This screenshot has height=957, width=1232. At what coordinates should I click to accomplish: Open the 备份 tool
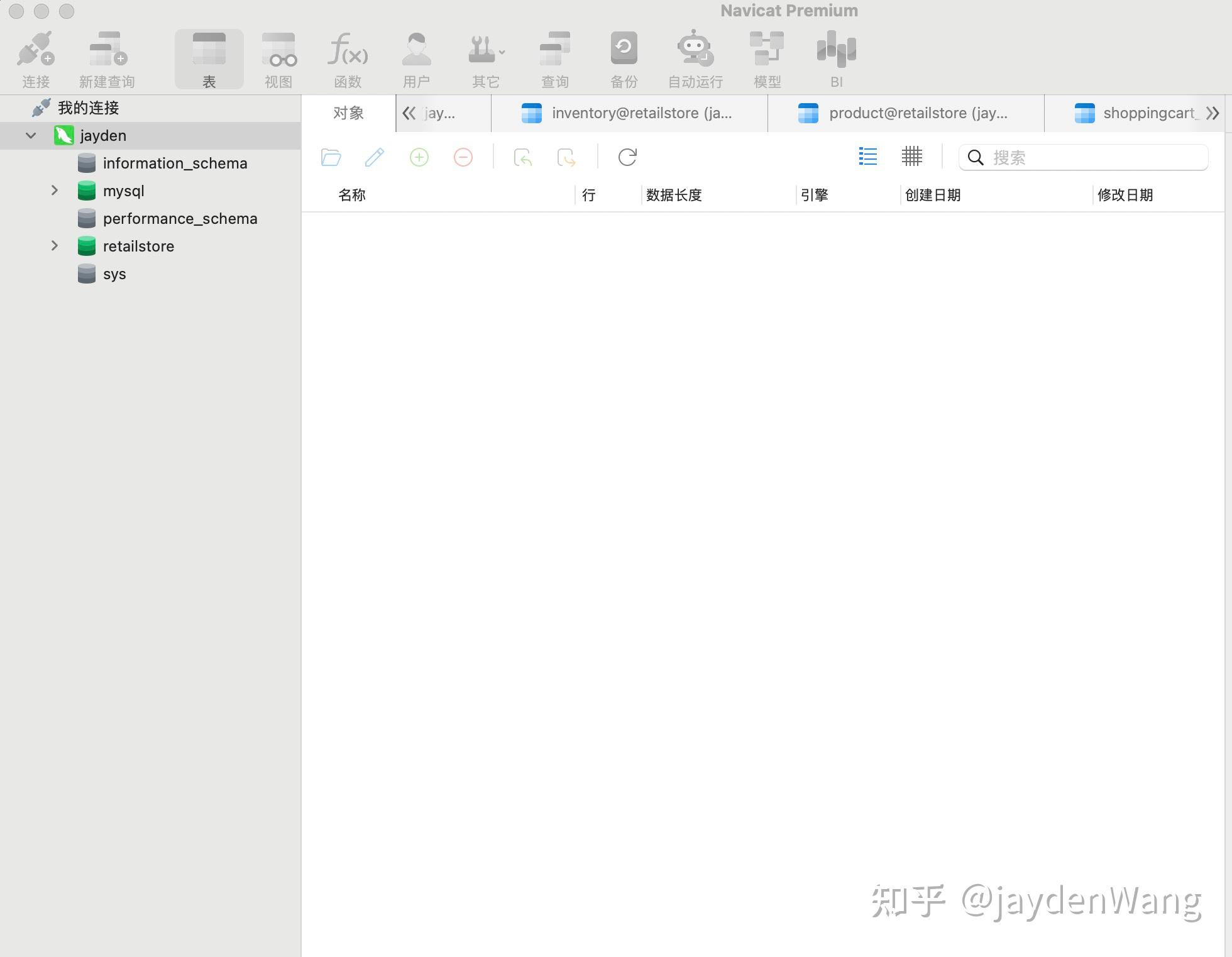624,57
